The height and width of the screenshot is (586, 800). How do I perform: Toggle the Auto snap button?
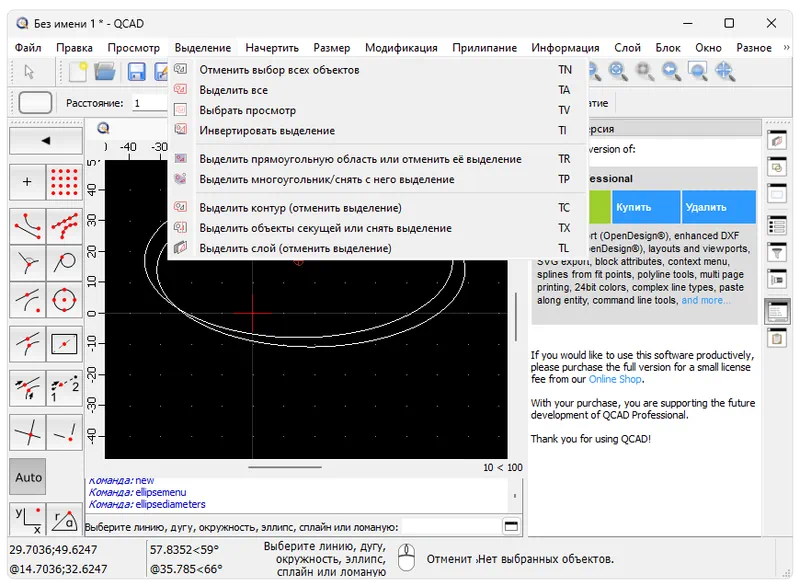(x=28, y=477)
